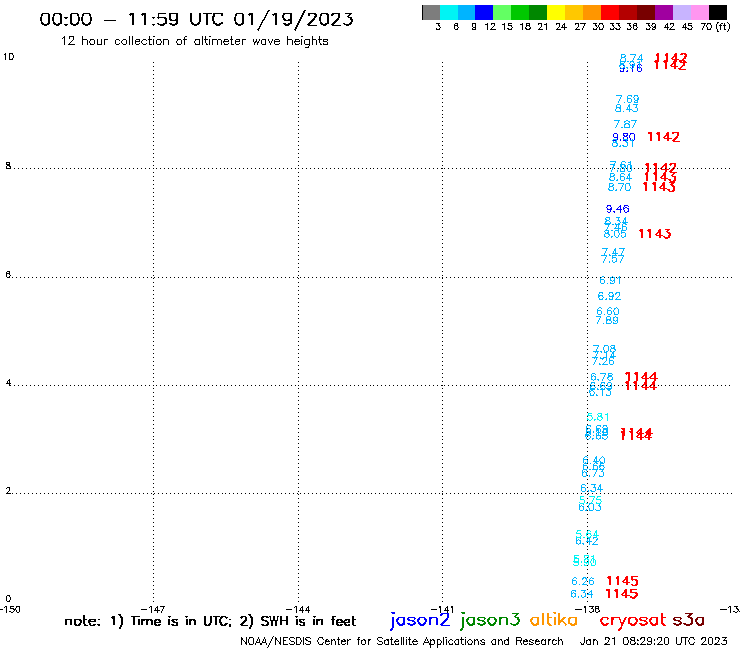The height and width of the screenshot is (650, 740).
Task: Click the wave height value 9.46
Action: tap(617, 209)
